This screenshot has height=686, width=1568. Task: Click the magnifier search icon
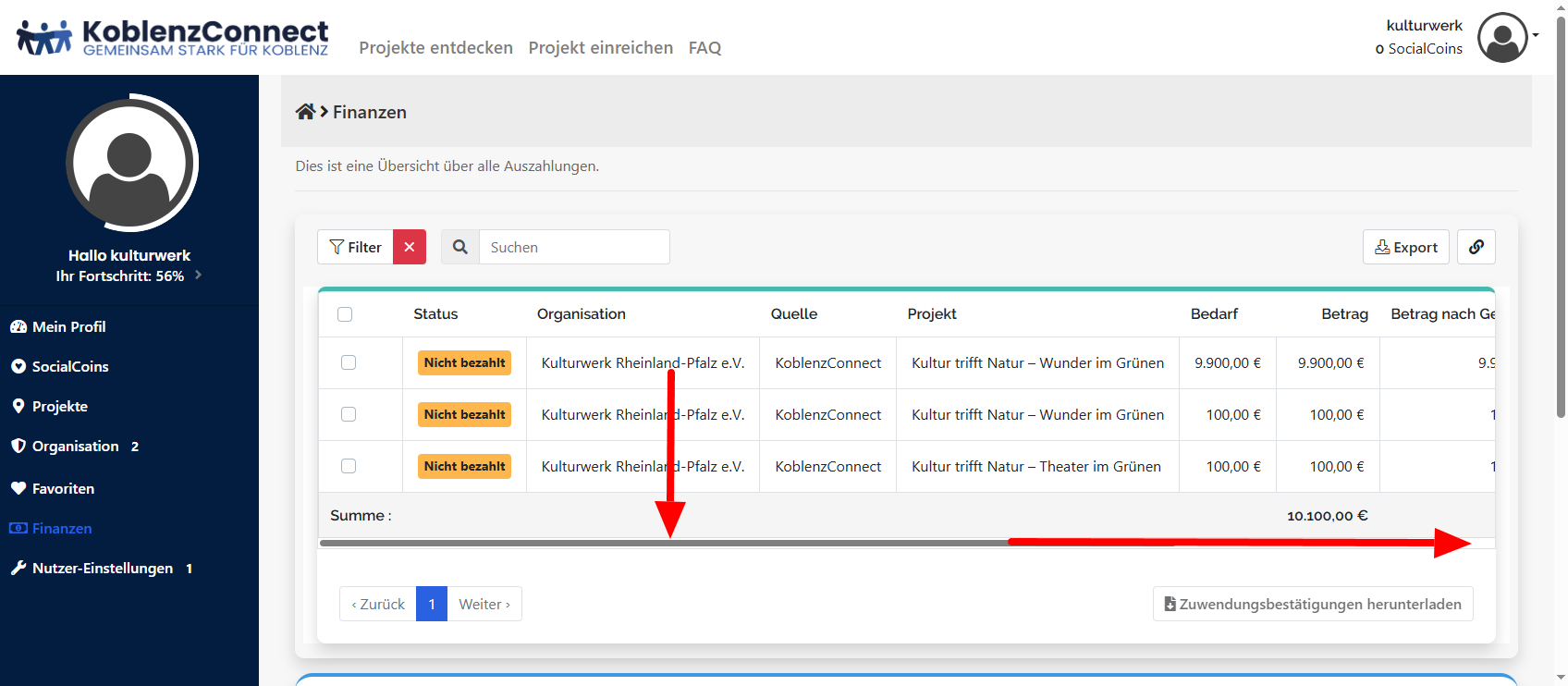(x=460, y=247)
